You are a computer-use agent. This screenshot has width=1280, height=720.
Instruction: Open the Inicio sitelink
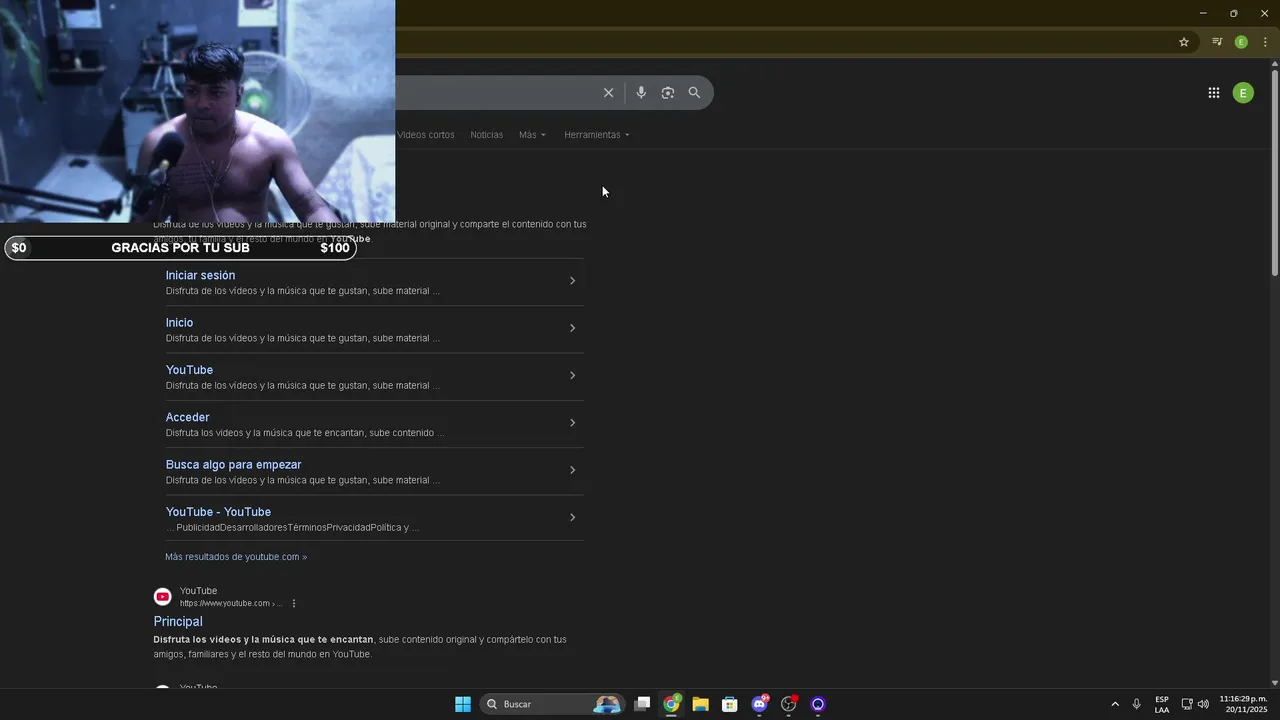click(179, 322)
